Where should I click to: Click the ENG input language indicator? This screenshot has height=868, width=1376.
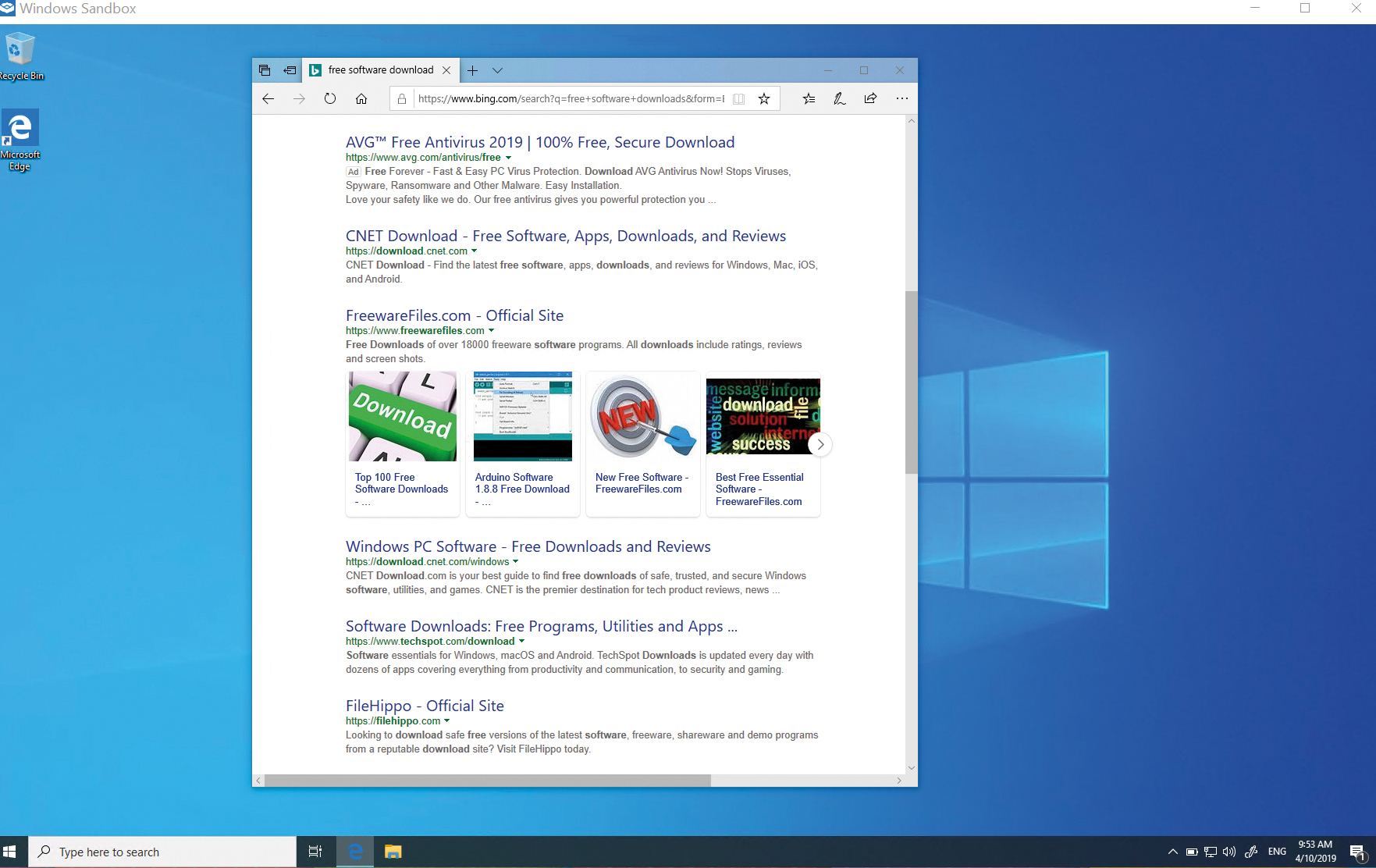[1277, 852]
